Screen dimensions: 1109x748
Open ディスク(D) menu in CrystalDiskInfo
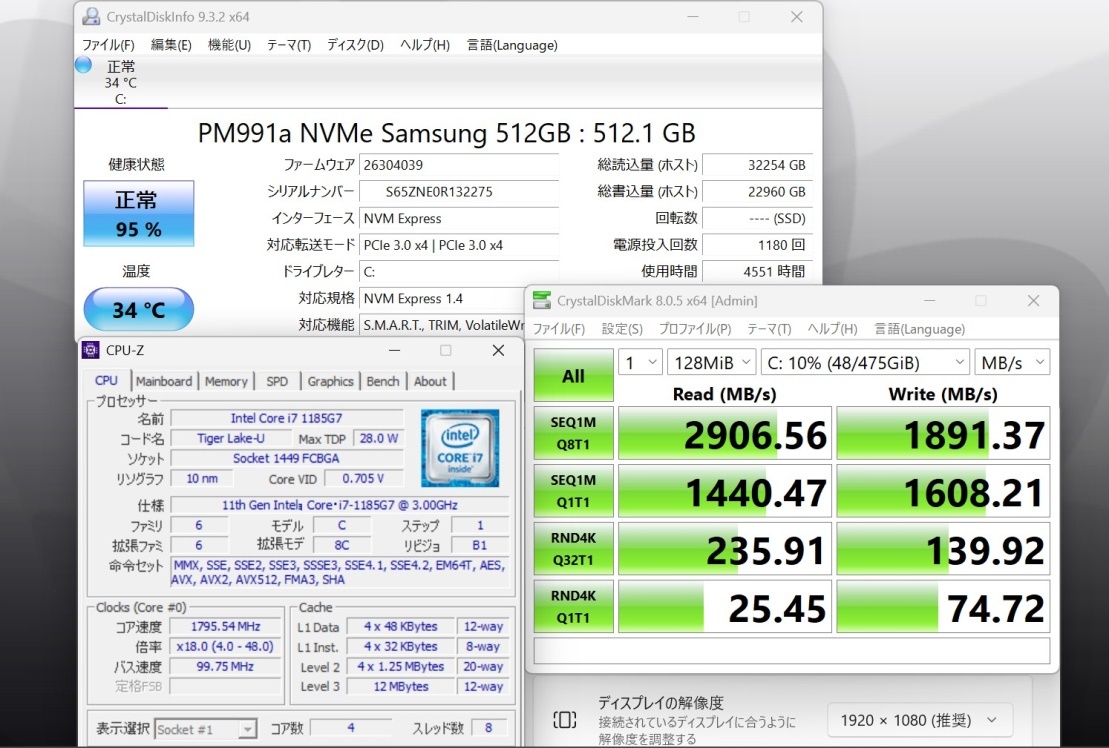(355, 45)
